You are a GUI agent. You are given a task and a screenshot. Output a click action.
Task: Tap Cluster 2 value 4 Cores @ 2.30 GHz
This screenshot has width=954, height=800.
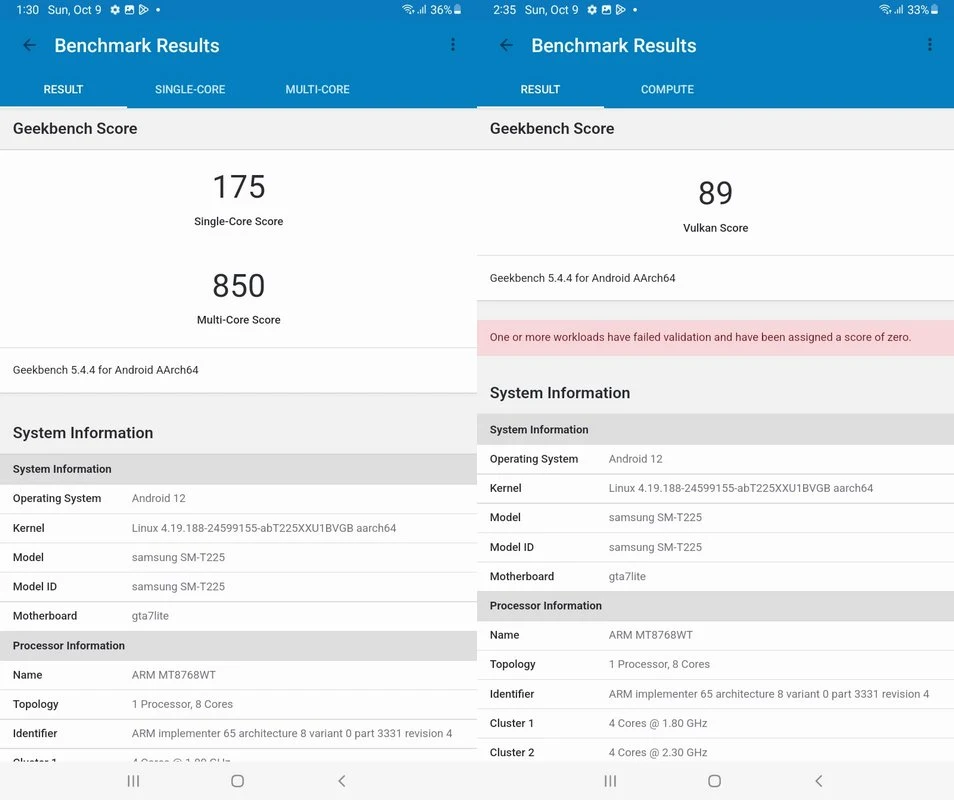click(658, 753)
